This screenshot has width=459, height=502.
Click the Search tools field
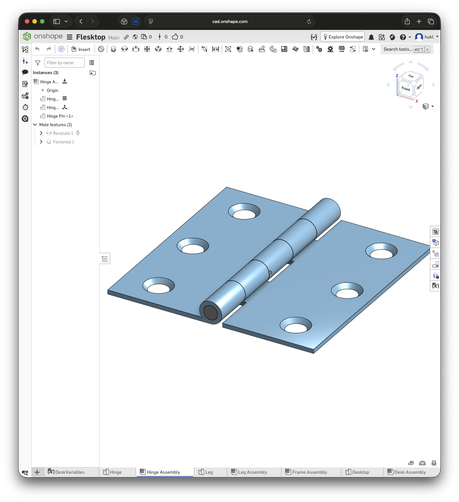pyautogui.click(x=407, y=49)
